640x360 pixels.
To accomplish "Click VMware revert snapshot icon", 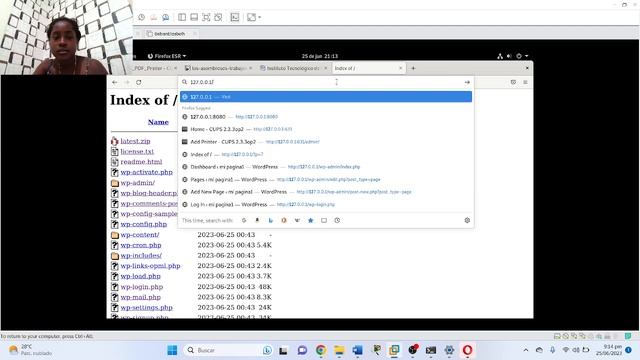I will [x=153, y=17].
